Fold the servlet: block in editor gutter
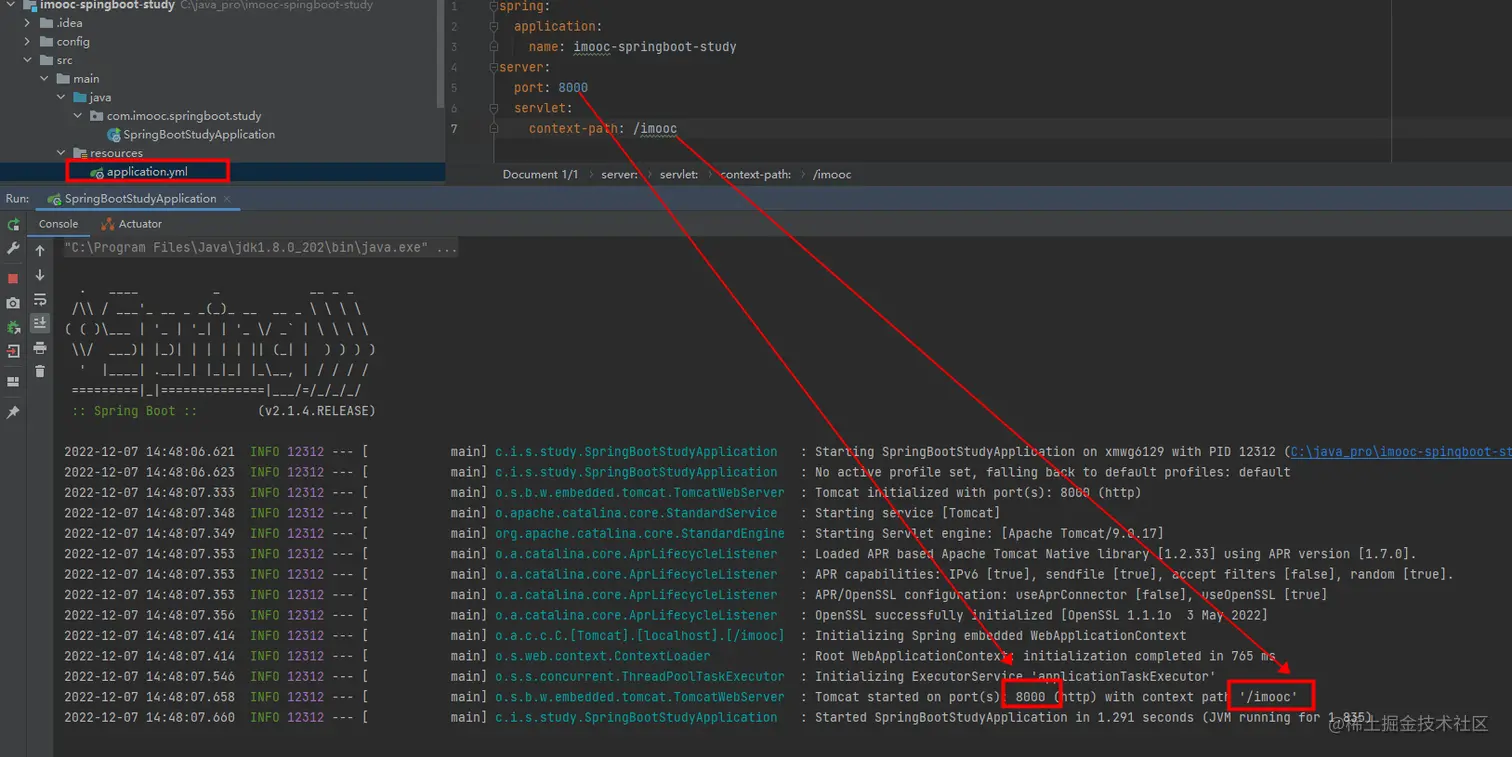Screen dimensions: 1512x757 (x=494, y=108)
